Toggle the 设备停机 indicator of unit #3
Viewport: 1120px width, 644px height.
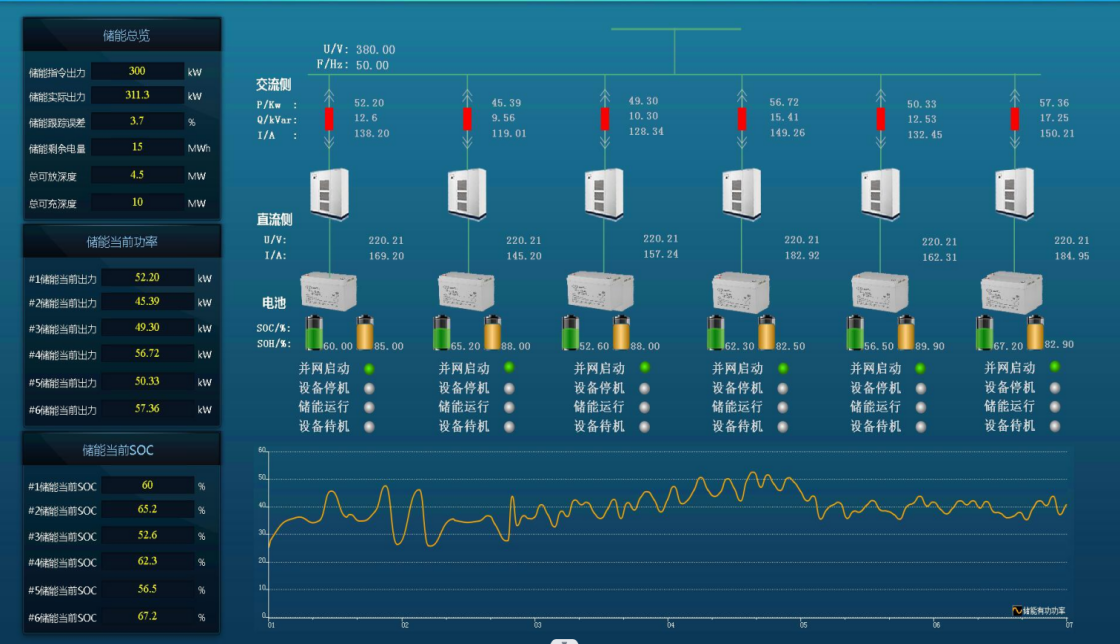tap(644, 388)
